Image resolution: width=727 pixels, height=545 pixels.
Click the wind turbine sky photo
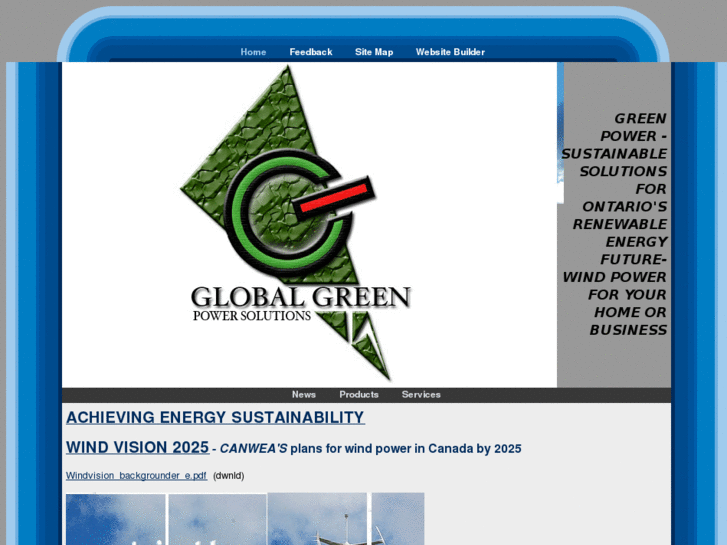point(245,519)
